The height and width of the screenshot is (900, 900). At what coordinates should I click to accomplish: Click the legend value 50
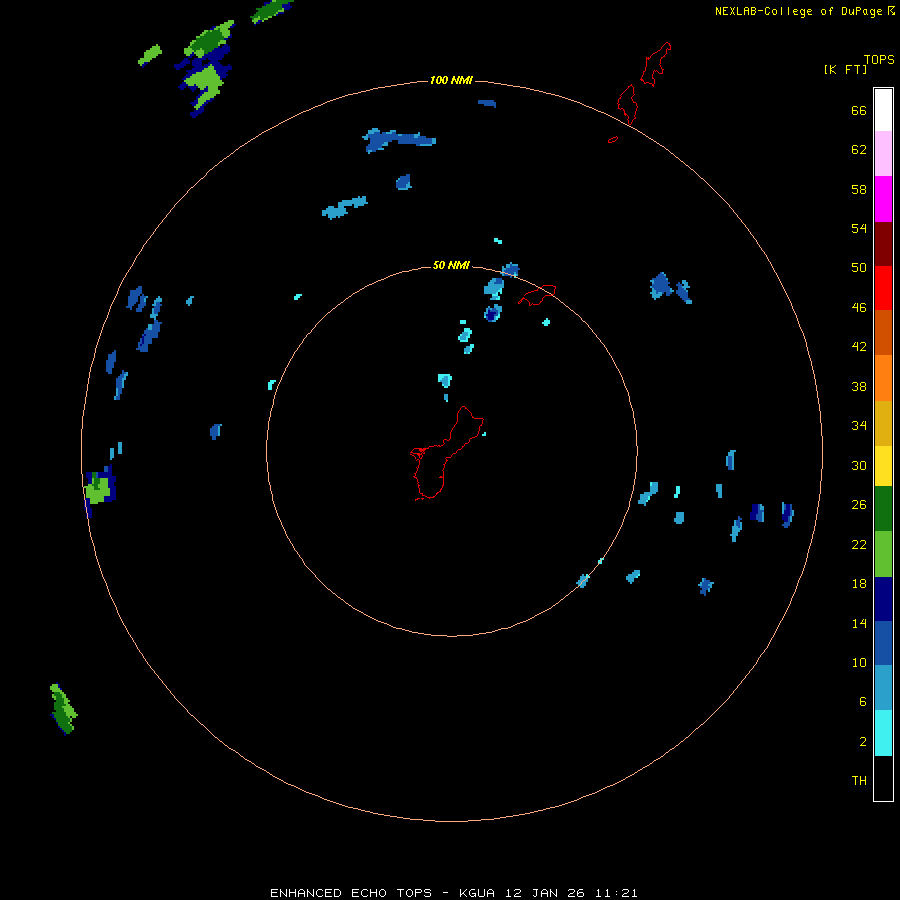(859, 267)
